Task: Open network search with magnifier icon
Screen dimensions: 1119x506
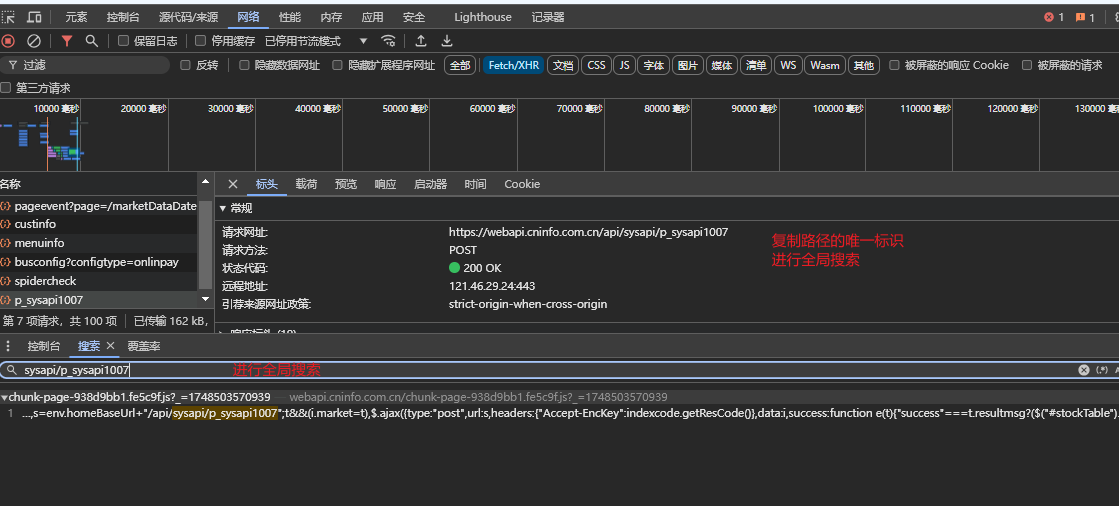Action: [x=91, y=41]
